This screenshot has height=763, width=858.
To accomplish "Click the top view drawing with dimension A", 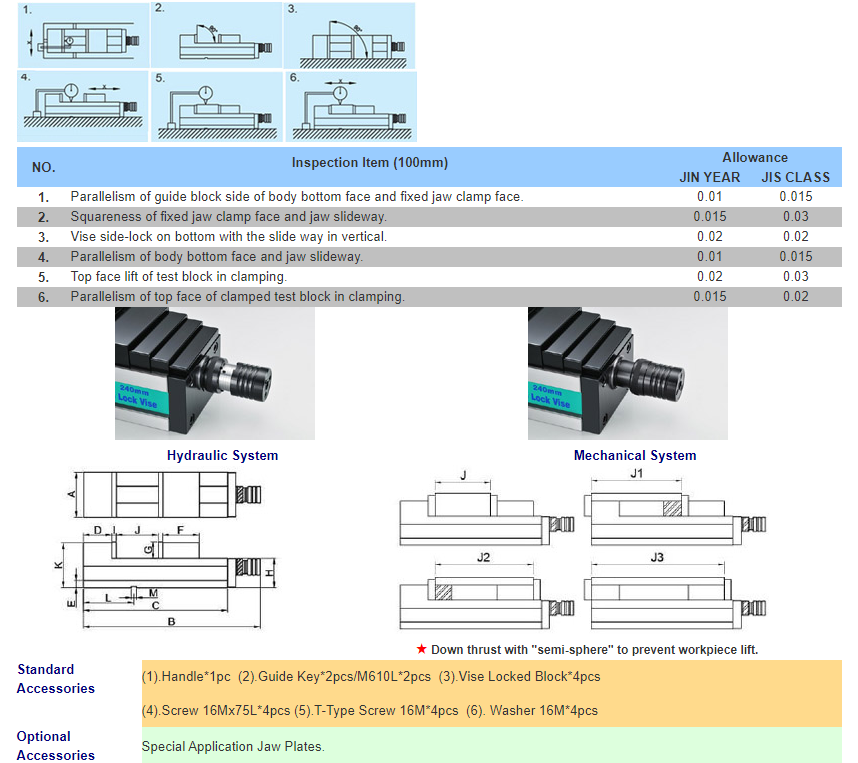I will [x=165, y=493].
